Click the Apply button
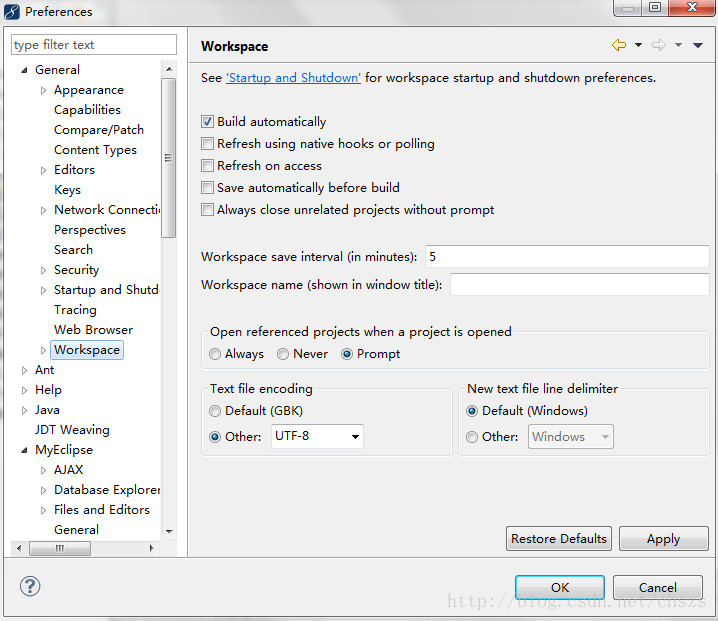Screen dimensions: 718x621 click(664, 539)
